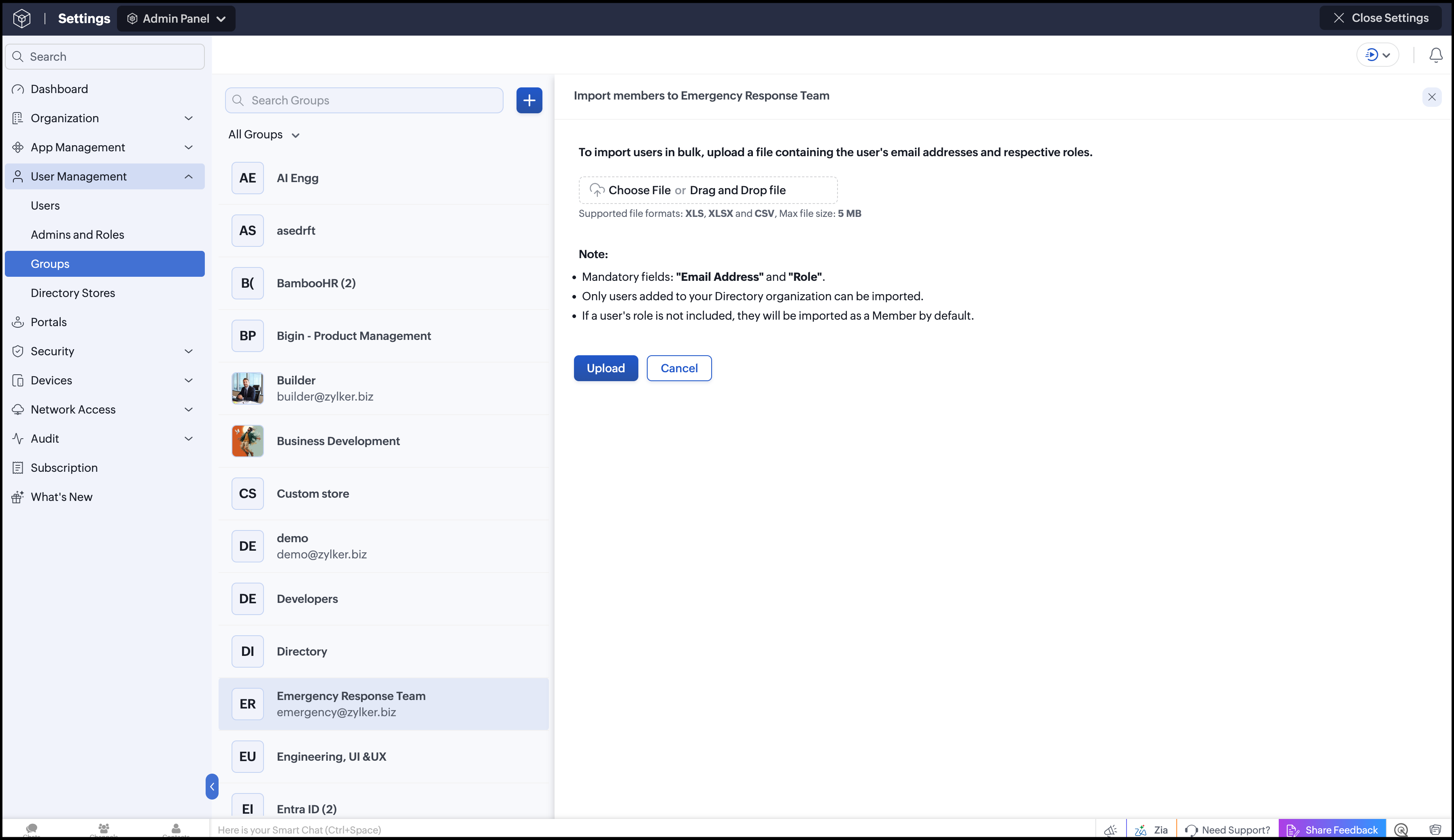
Task: Click the Smart Chat input field
Action: click(x=652, y=829)
